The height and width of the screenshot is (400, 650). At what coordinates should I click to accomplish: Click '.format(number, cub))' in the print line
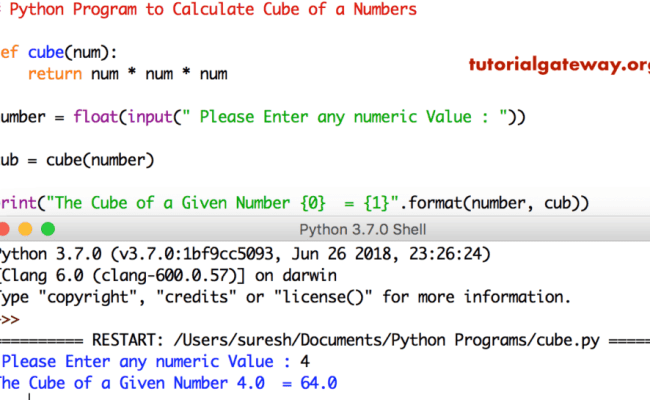[494, 203]
